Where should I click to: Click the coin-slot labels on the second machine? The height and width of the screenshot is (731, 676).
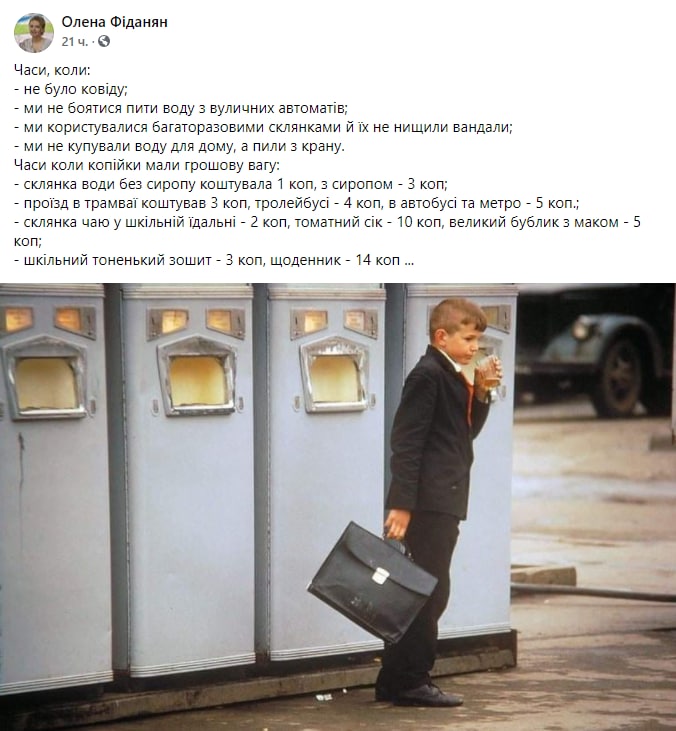tap(196, 322)
